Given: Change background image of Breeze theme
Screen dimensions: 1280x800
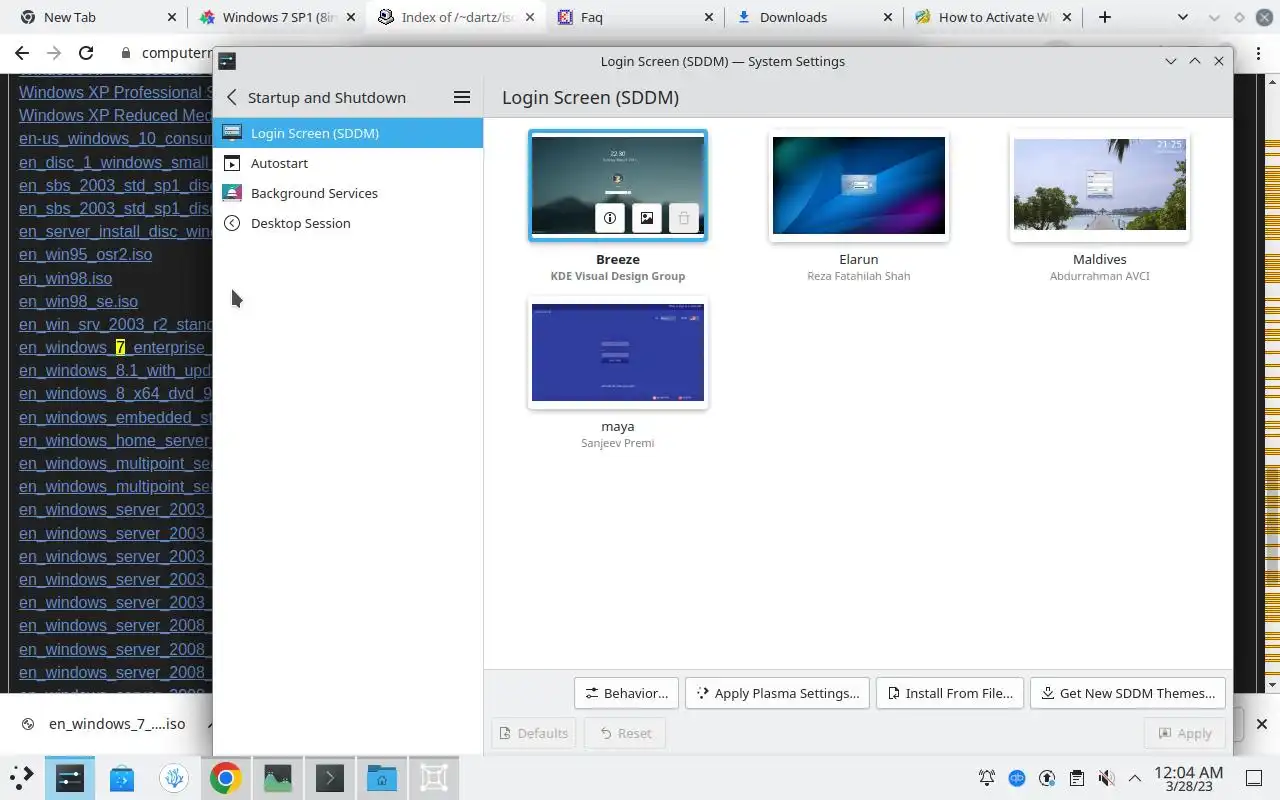Looking at the screenshot, I should coord(647,218).
